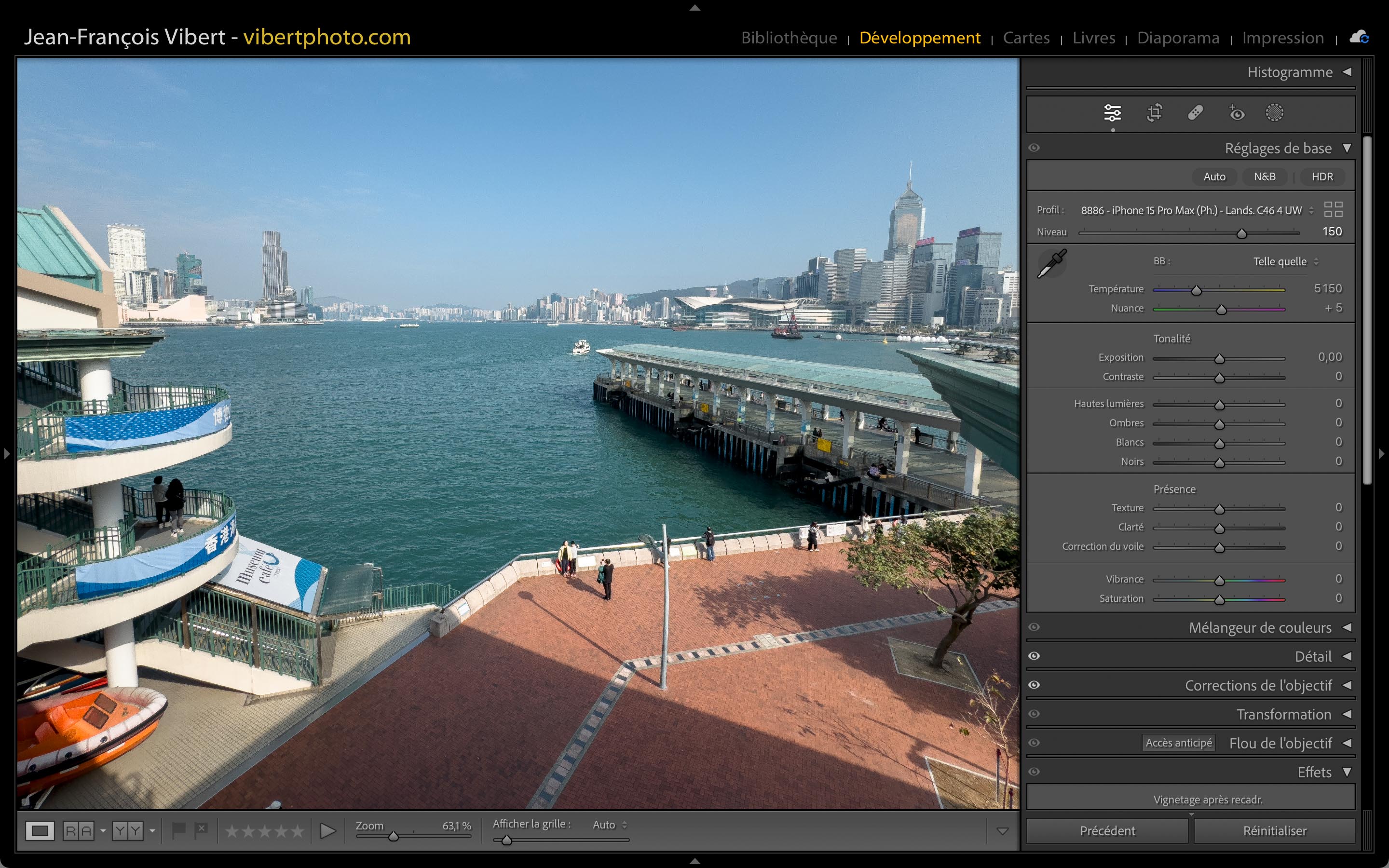Pick the white balance eyedropper tool
Image resolution: width=1389 pixels, height=868 pixels.
[1051, 263]
